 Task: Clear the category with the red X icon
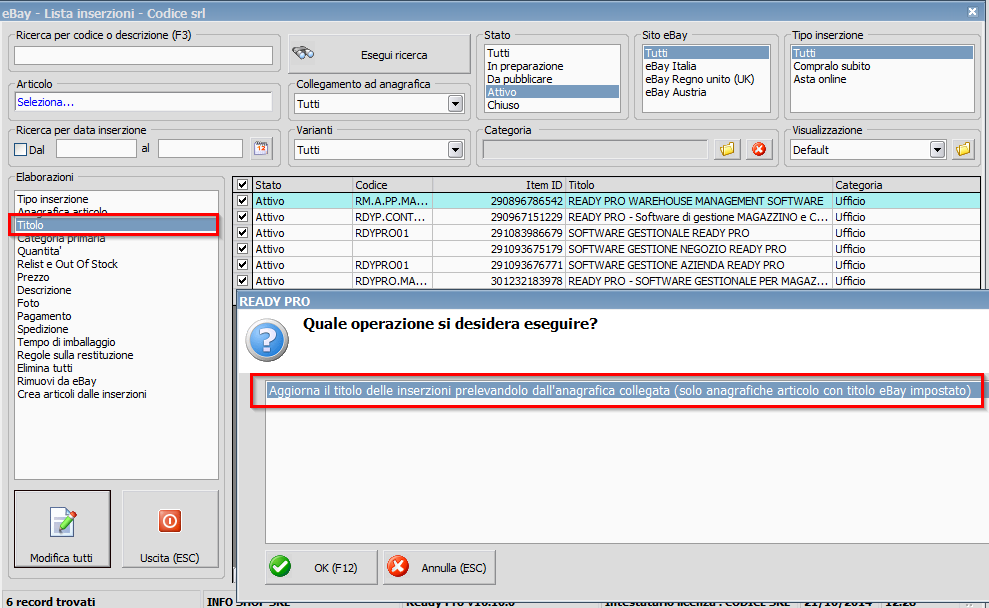click(759, 149)
